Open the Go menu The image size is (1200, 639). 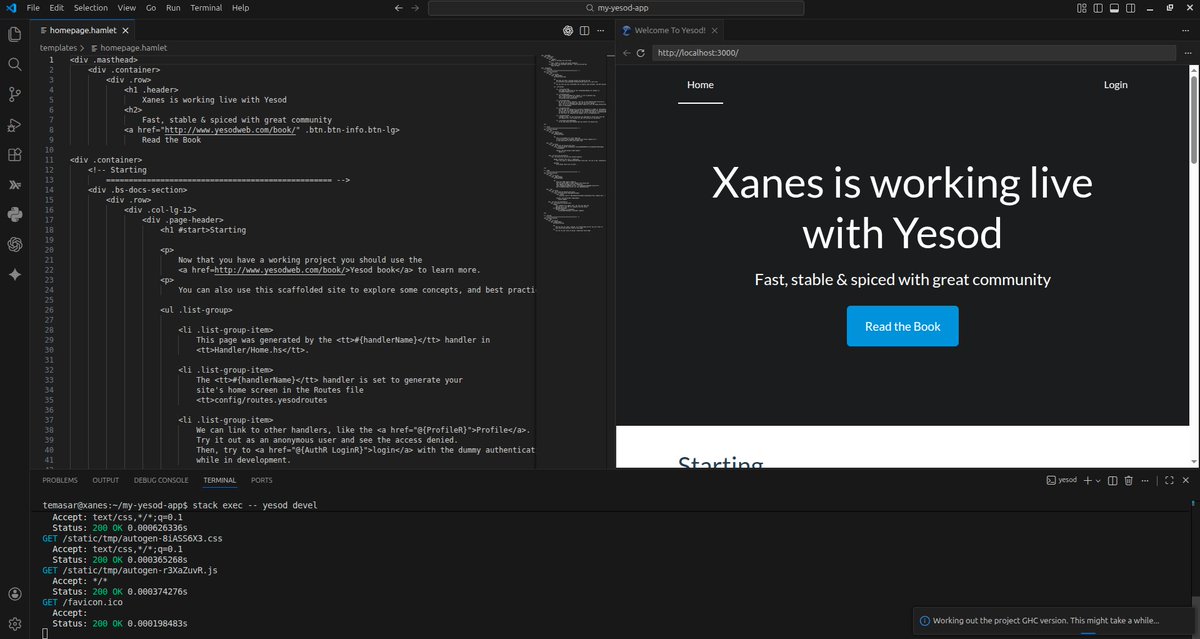[151, 7]
